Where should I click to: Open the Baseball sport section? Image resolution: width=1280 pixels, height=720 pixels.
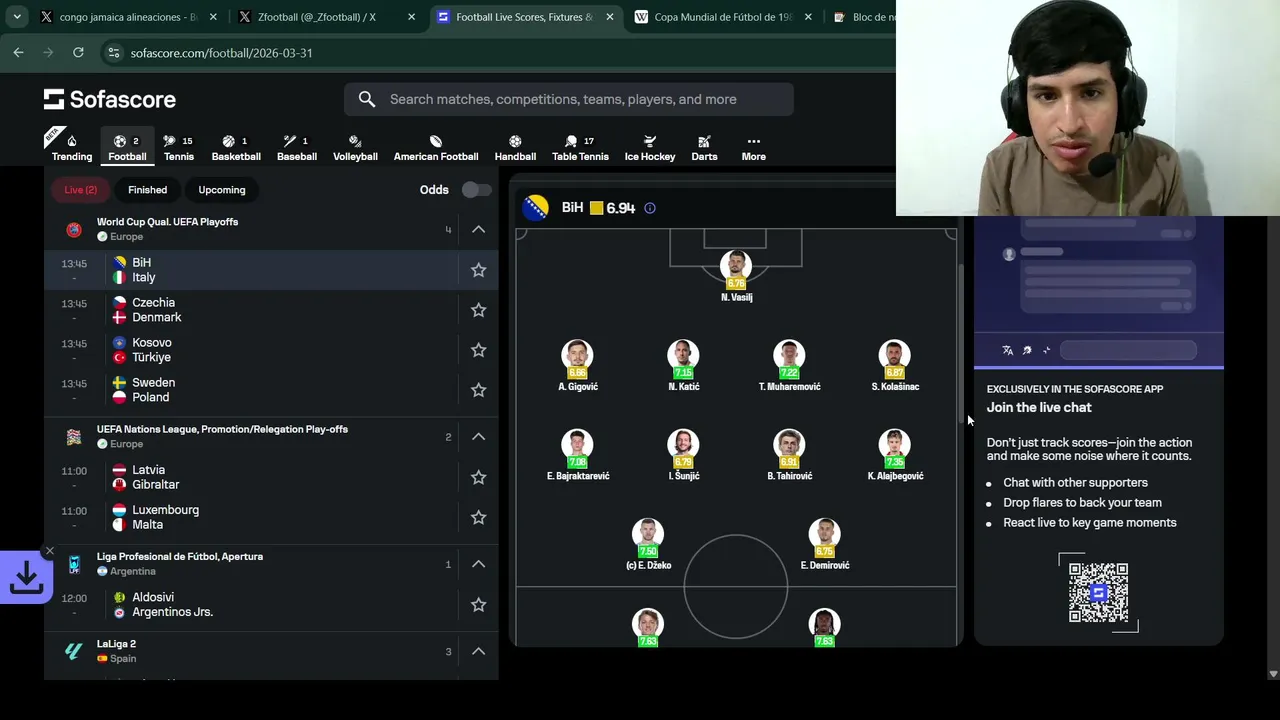pos(297,147)
